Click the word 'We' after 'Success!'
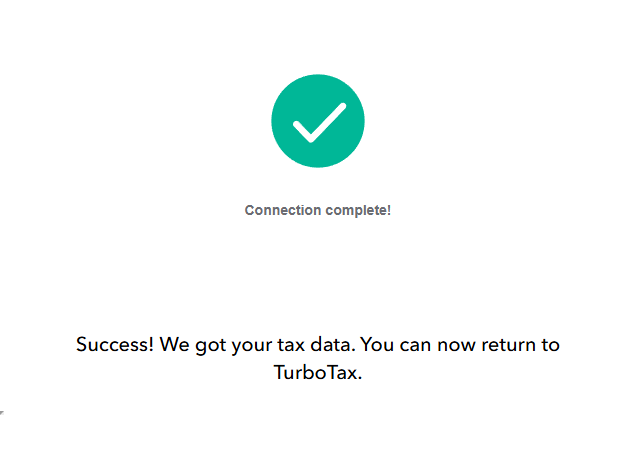This screenshot has height=466, width=620. click(174, 344)
